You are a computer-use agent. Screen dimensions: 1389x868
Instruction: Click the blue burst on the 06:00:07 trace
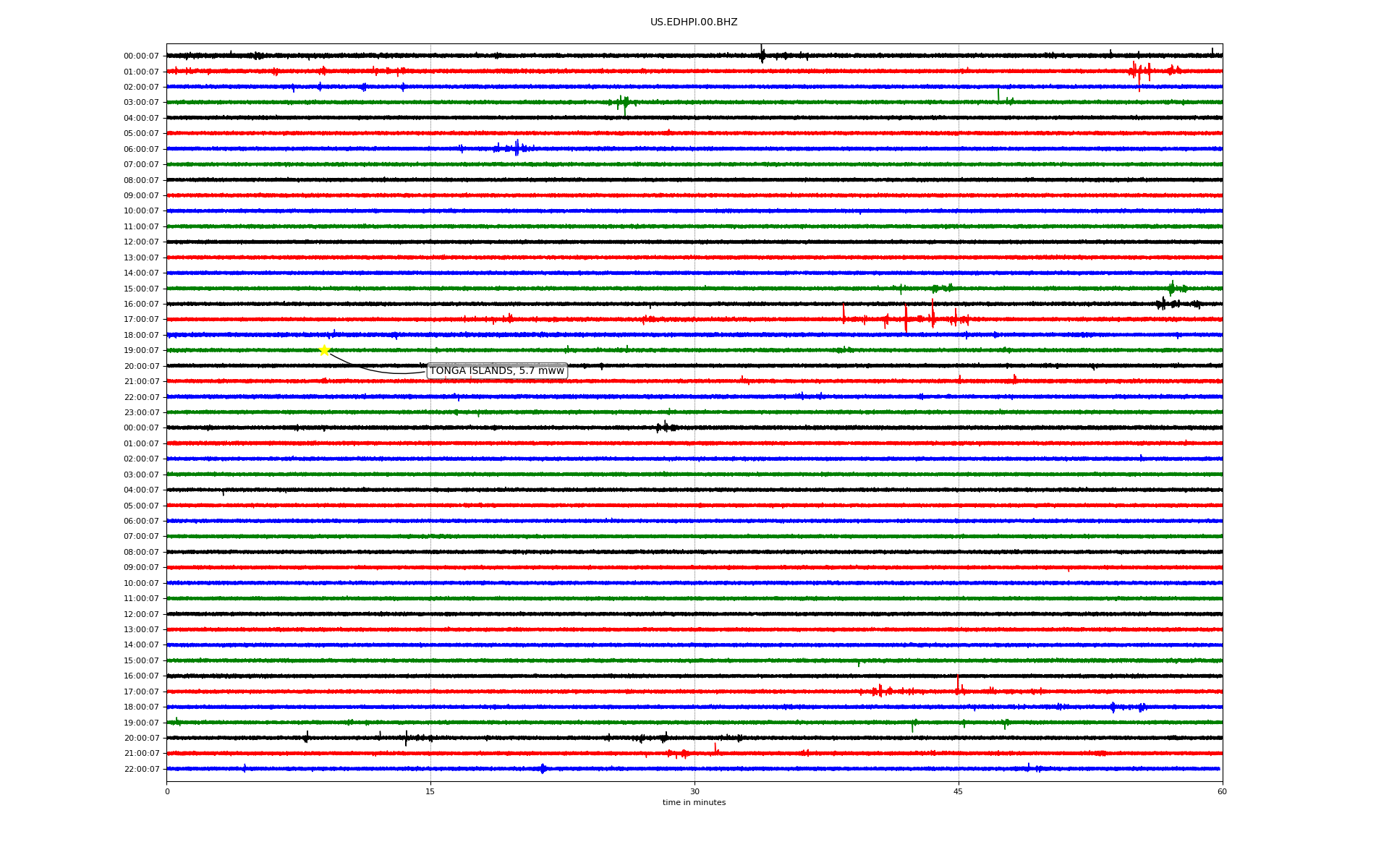517,148
